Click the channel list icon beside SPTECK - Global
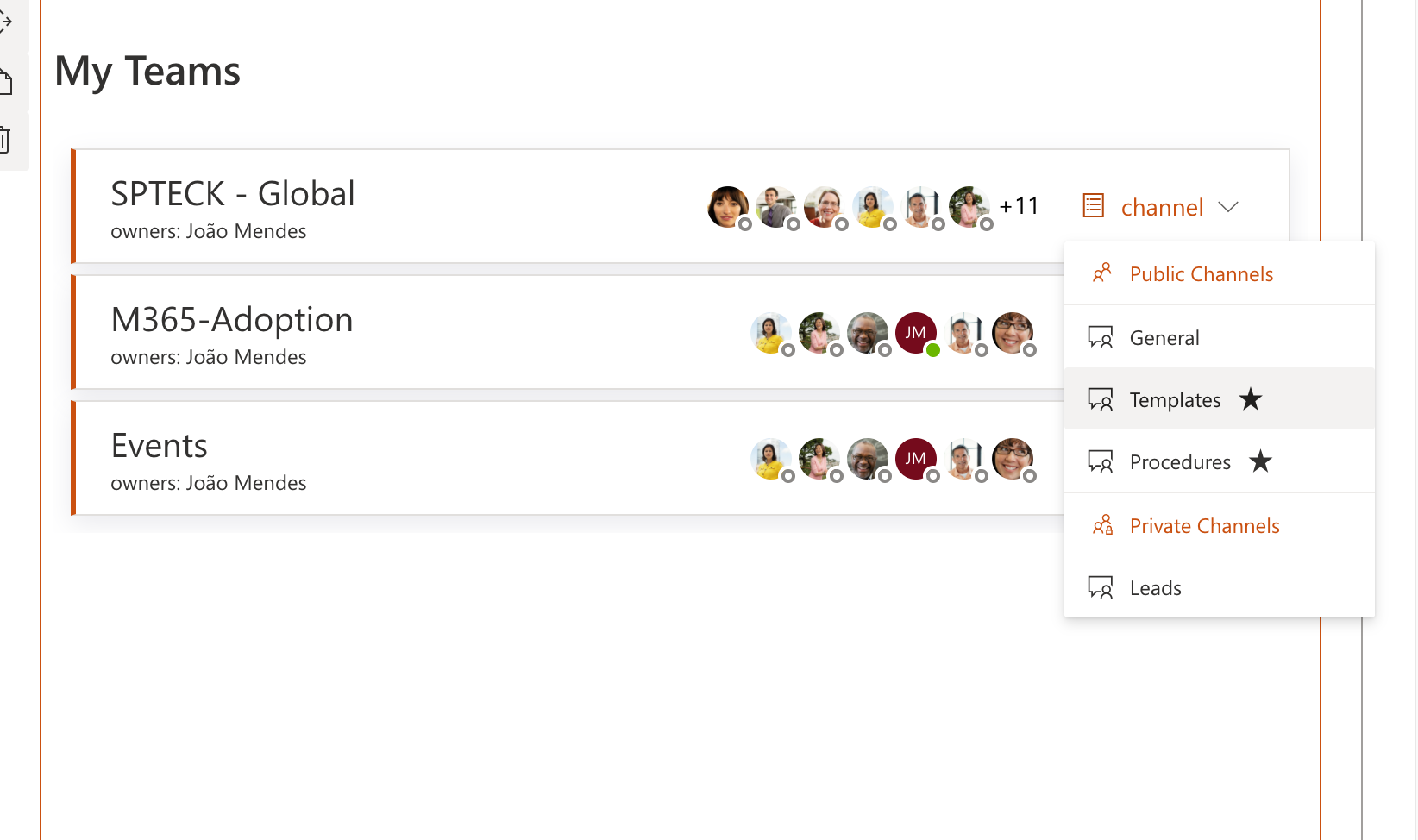 [x=1093, y=205]
